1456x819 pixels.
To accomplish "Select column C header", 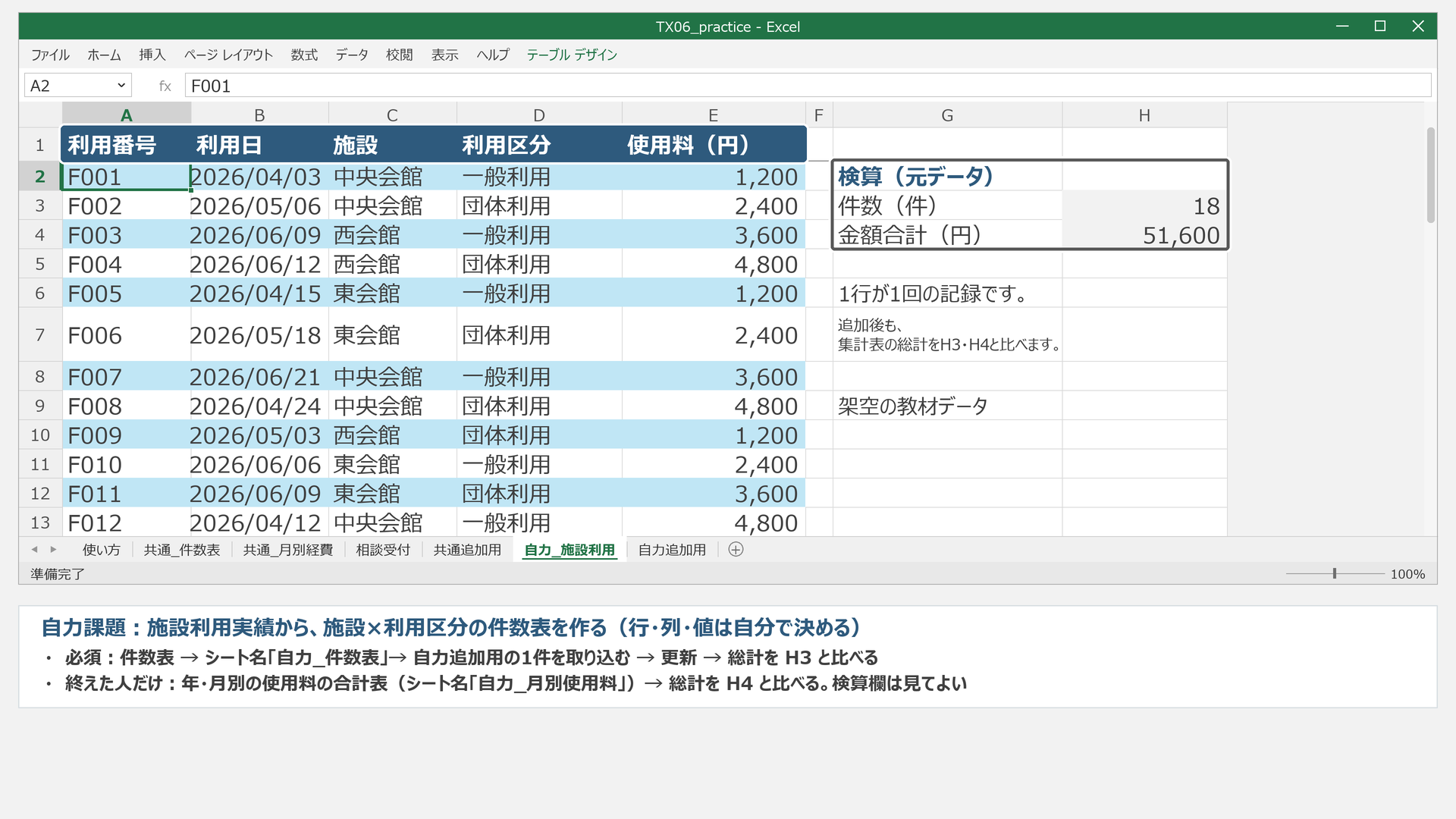I will pyautogui.click(x=392, y=115).
